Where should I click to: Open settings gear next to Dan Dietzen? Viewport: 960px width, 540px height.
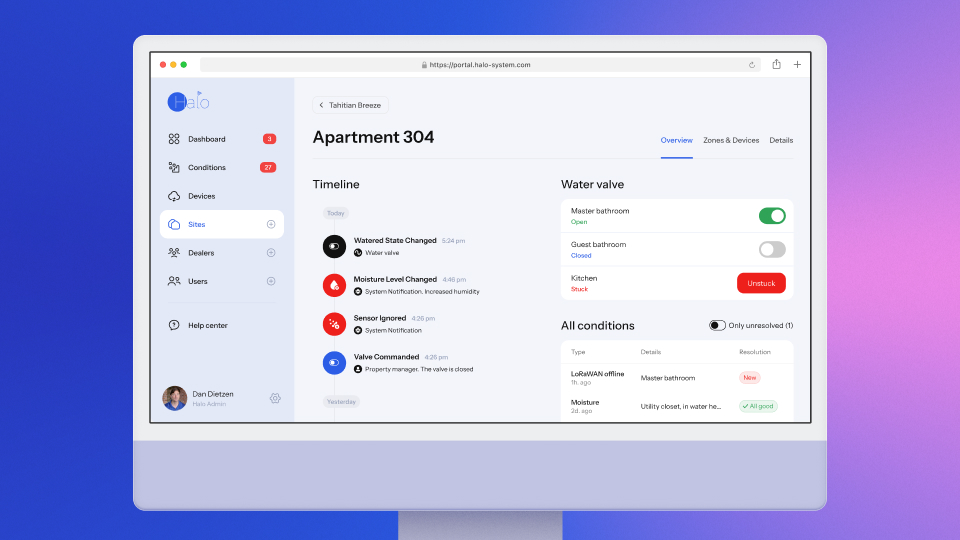(275, 398)
